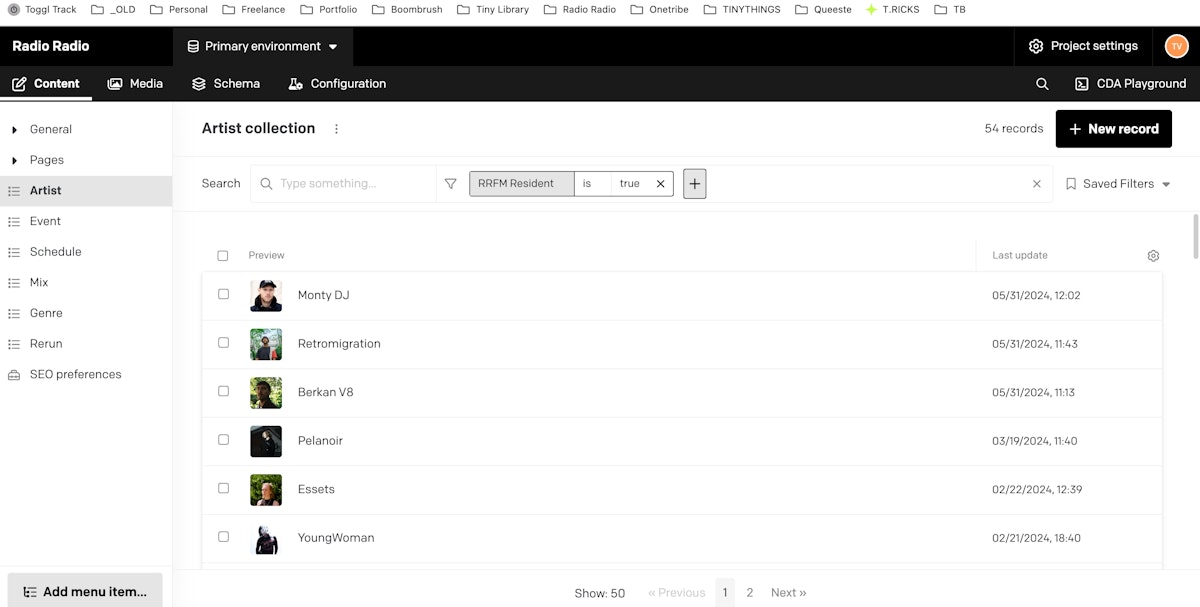Screen dimensions: 1200x607
Task: Open the search magnifier in top bar
Action: [1042, 84]
